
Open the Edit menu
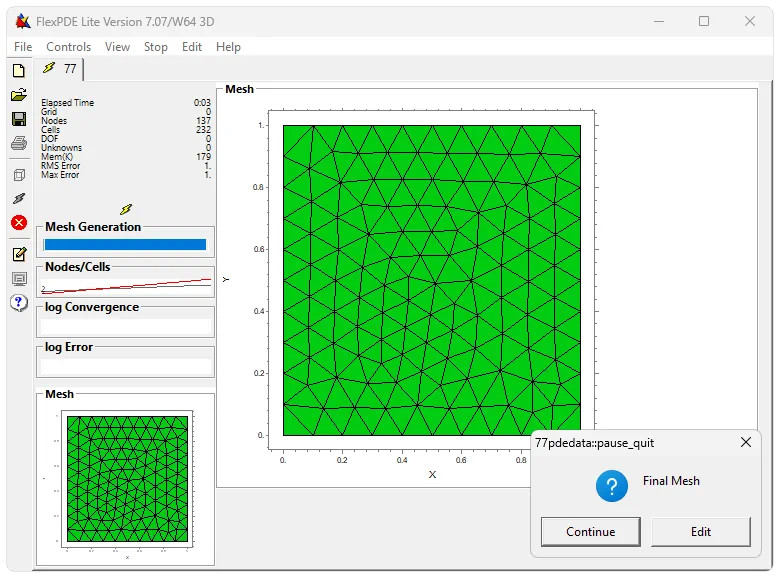pos(192,47)
